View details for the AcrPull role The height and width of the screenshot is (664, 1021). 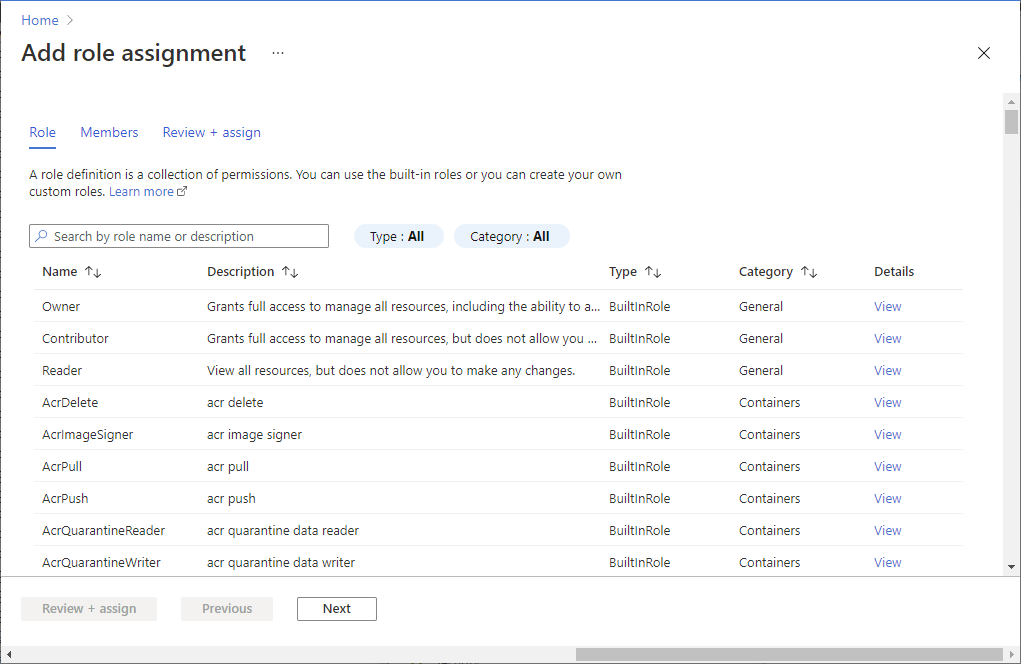tap(886, 466)
